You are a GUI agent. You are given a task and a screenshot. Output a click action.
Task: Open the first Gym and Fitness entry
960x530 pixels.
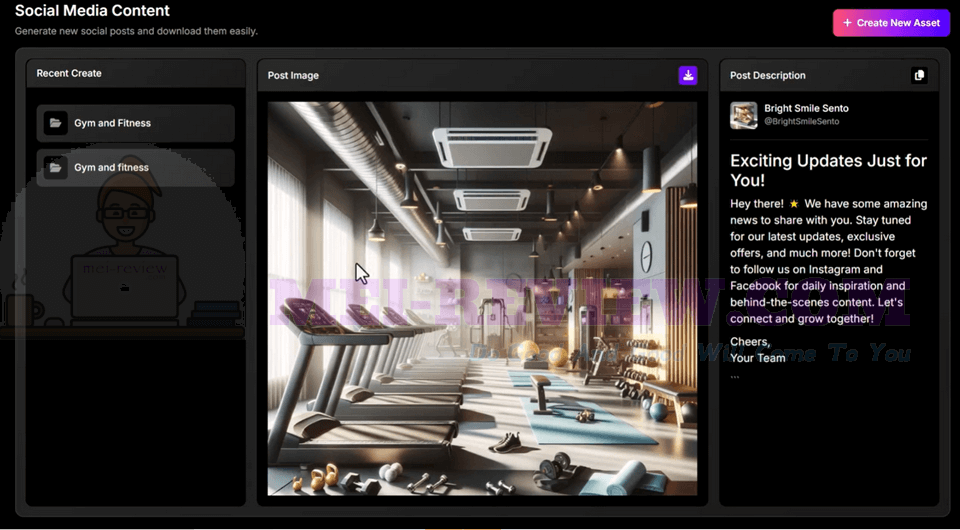pyautogui.click(x=136, y=123)
